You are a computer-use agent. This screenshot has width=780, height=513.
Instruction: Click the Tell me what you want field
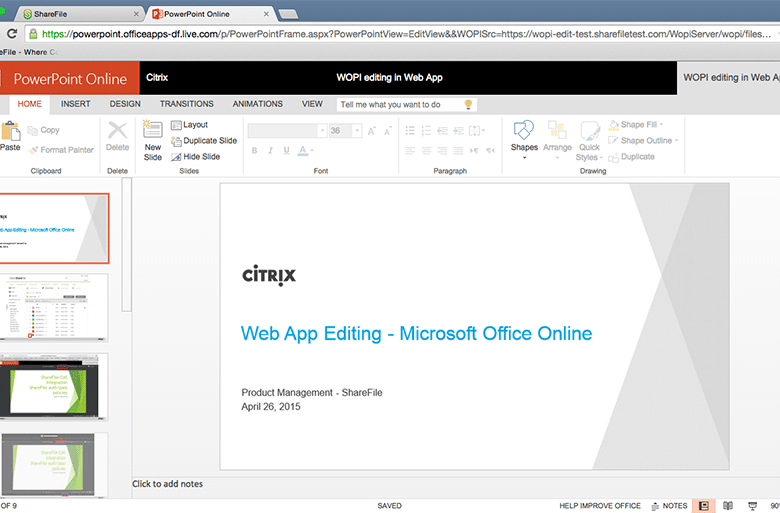[406, 104]
